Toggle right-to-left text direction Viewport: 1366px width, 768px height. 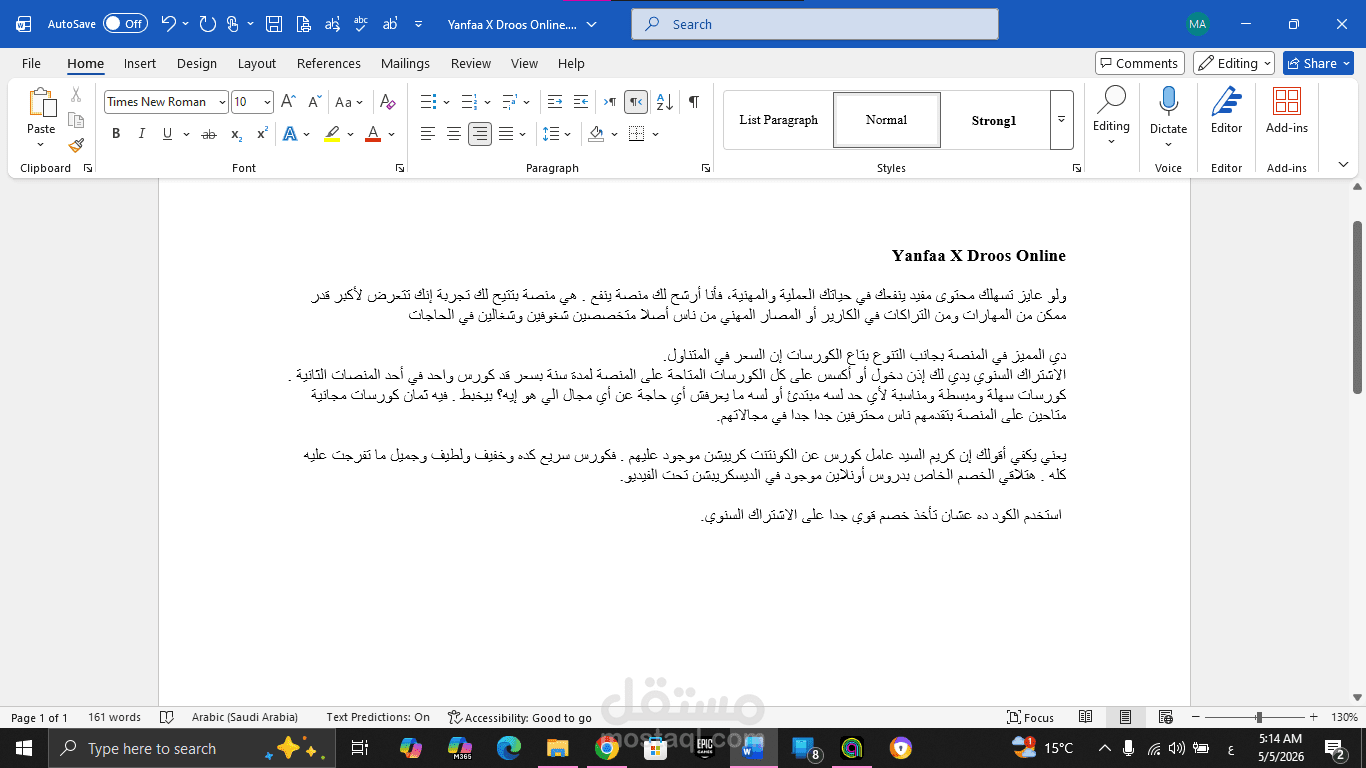click(636, 102)
